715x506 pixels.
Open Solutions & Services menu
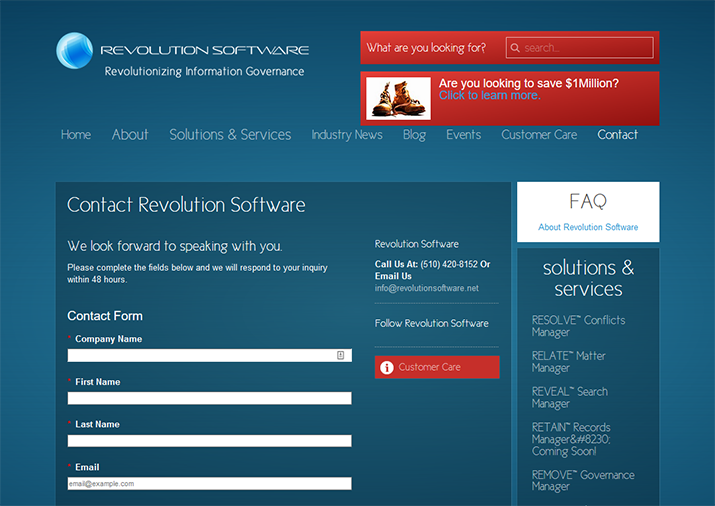230,135
